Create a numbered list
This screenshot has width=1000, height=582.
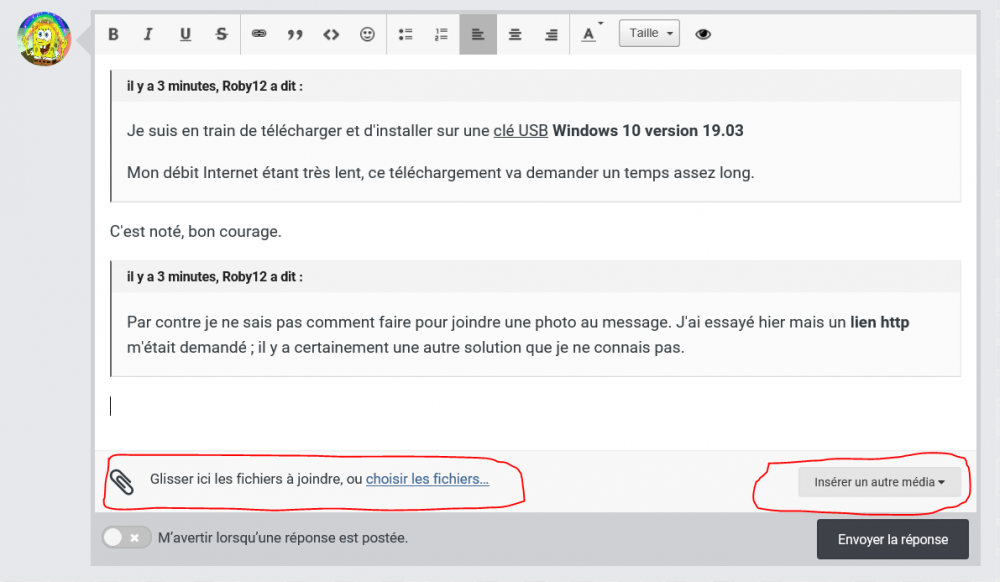tap(441, 34)
